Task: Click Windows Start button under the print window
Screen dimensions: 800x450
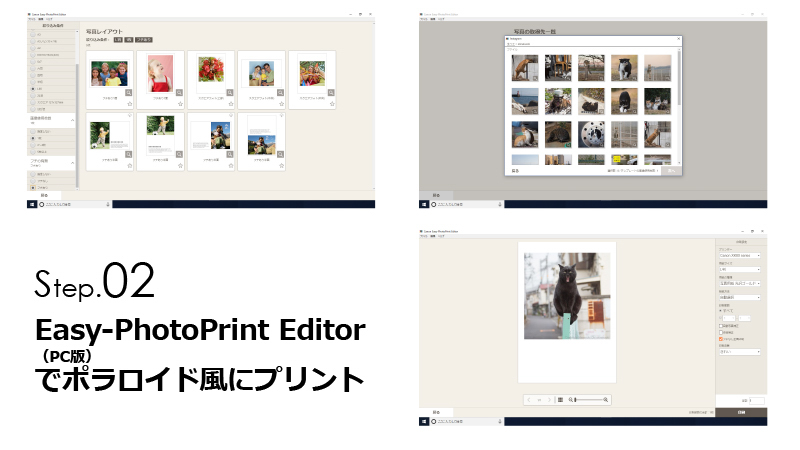Action: point(423,421)
